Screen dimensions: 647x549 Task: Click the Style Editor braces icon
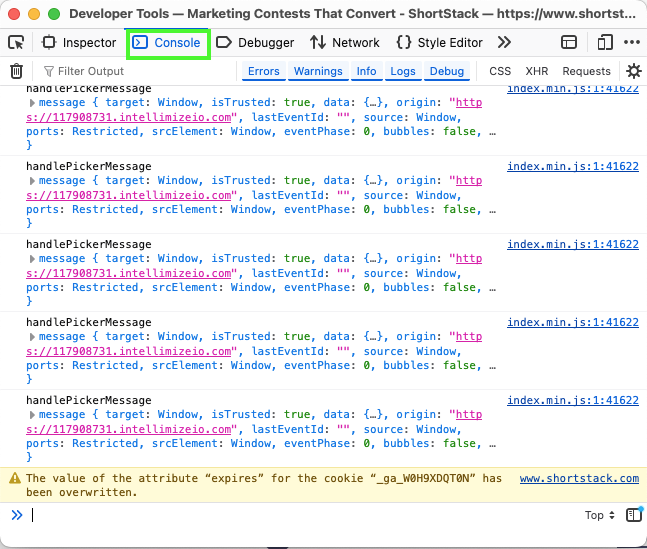(x=404, y=42)
